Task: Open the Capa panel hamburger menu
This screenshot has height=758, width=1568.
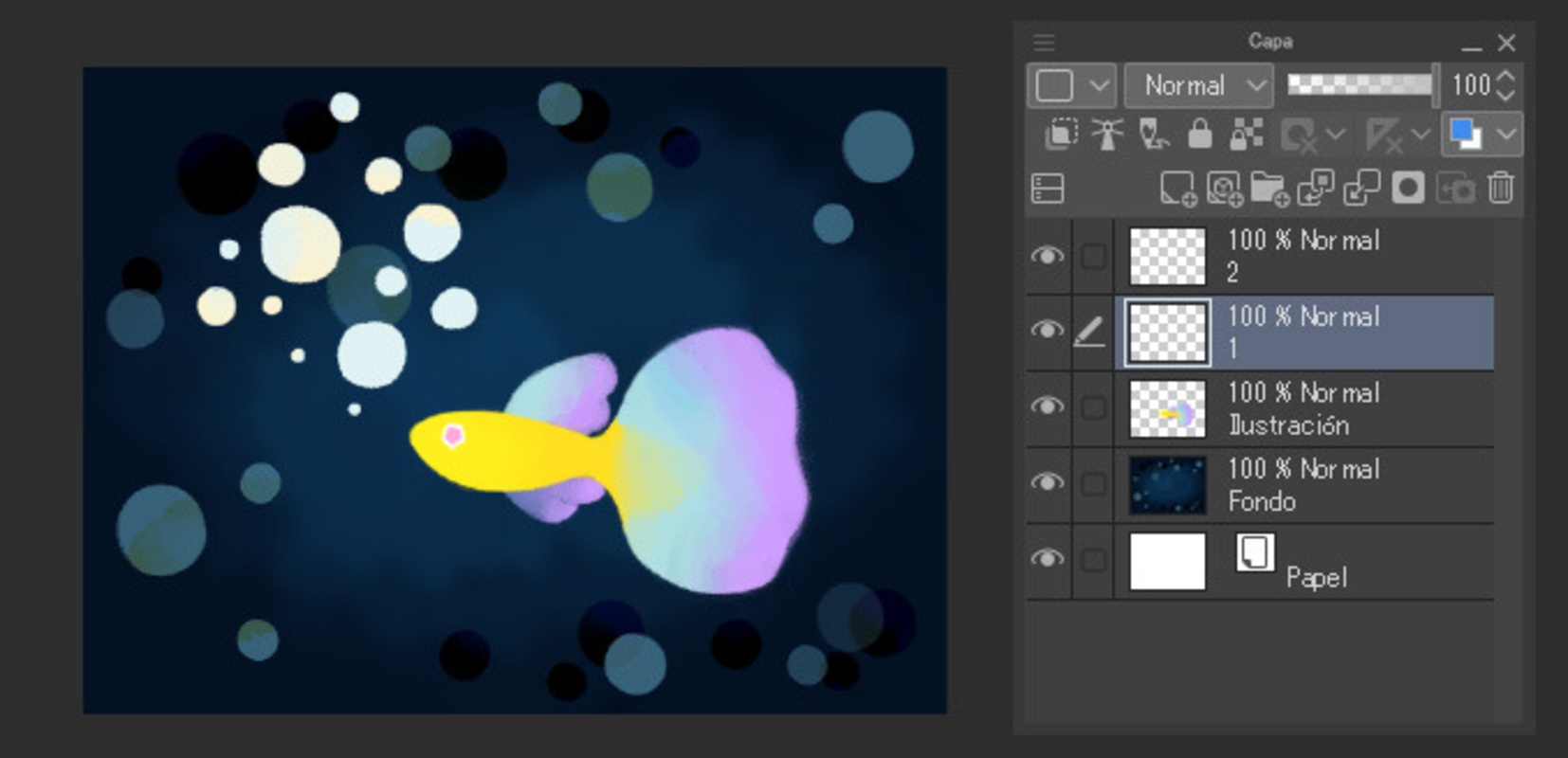Action: click(x=1044, y=43)
